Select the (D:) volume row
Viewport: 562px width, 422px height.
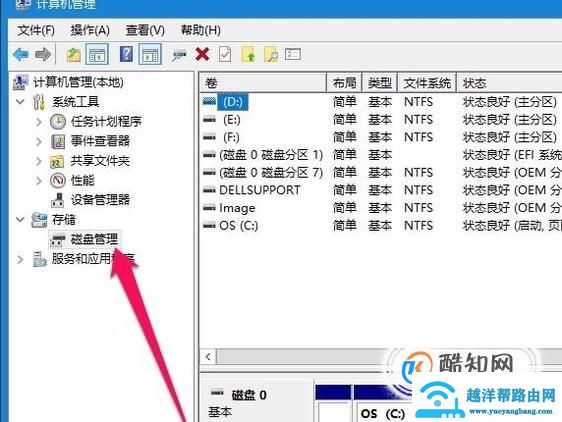click(x=381, y=102)
